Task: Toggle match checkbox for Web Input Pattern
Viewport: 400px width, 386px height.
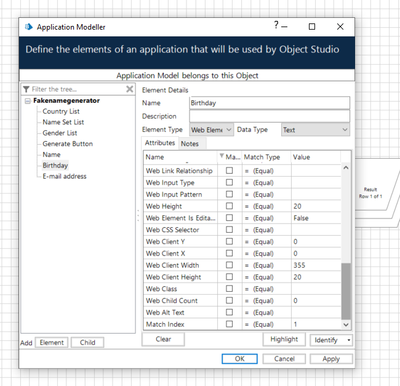Action: [229, 194]
